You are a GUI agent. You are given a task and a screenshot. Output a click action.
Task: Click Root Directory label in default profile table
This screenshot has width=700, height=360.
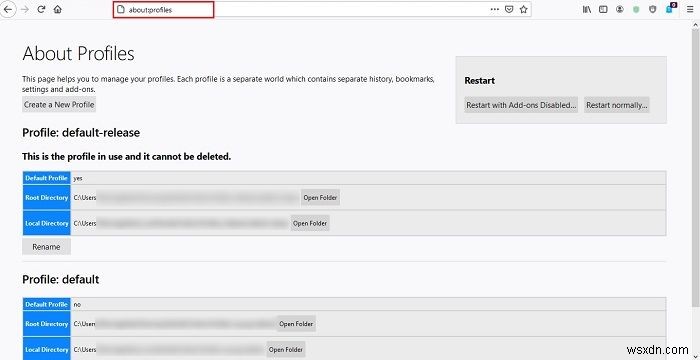click(46, 324)
